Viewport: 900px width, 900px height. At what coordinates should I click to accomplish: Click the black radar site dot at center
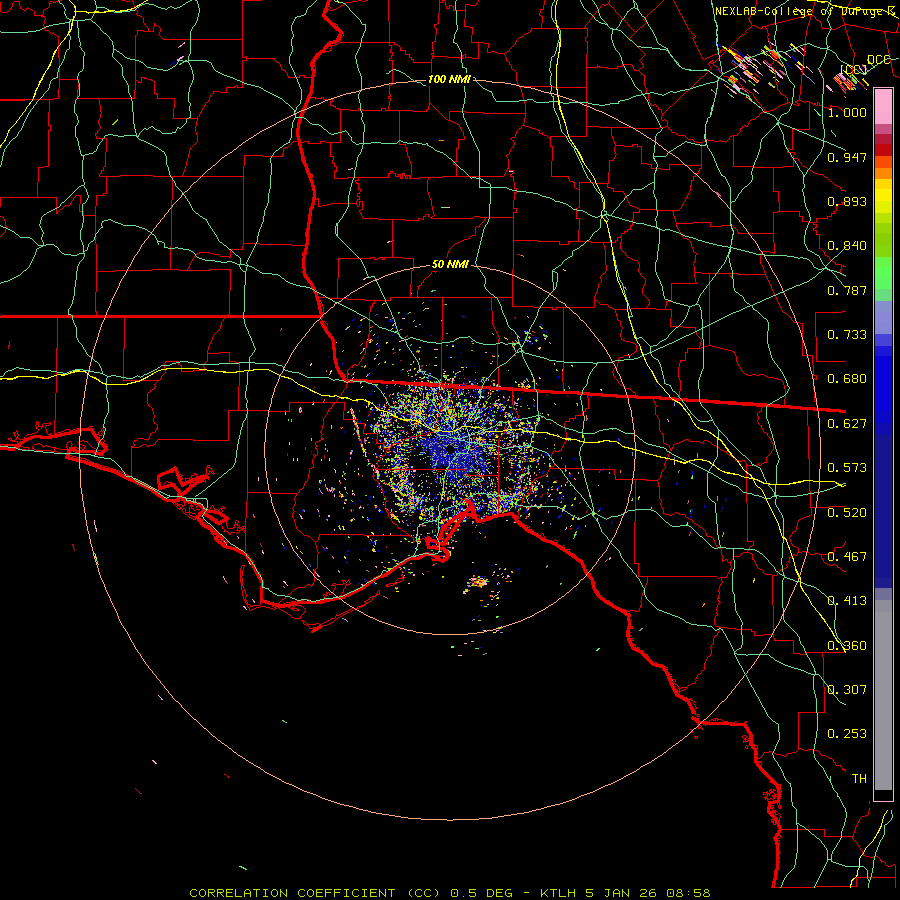tap(451, 448)
